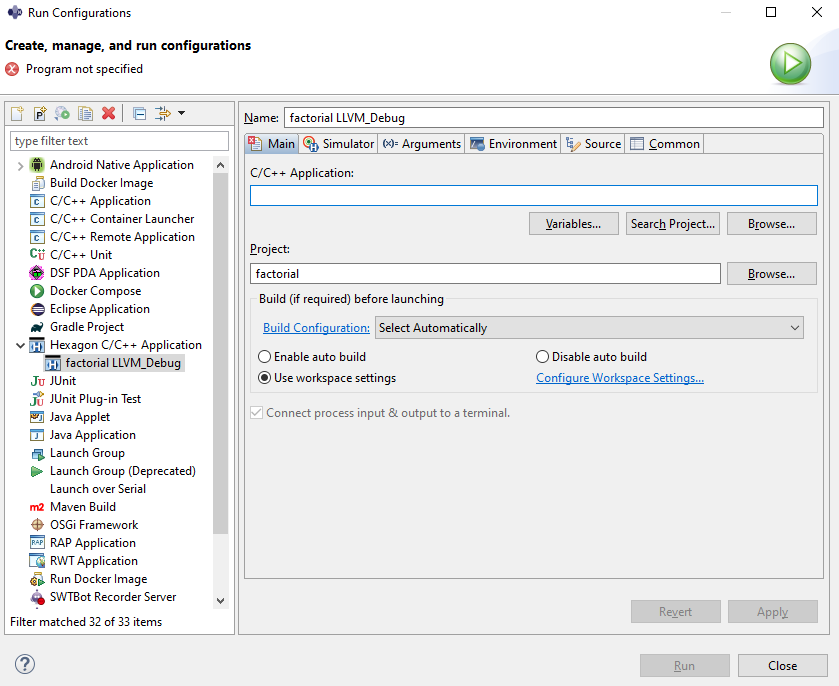The width and height of the screenshot is (839, 686).
Task: Click the Revert button
Action: pyautogui.click(x=675, y=612)
